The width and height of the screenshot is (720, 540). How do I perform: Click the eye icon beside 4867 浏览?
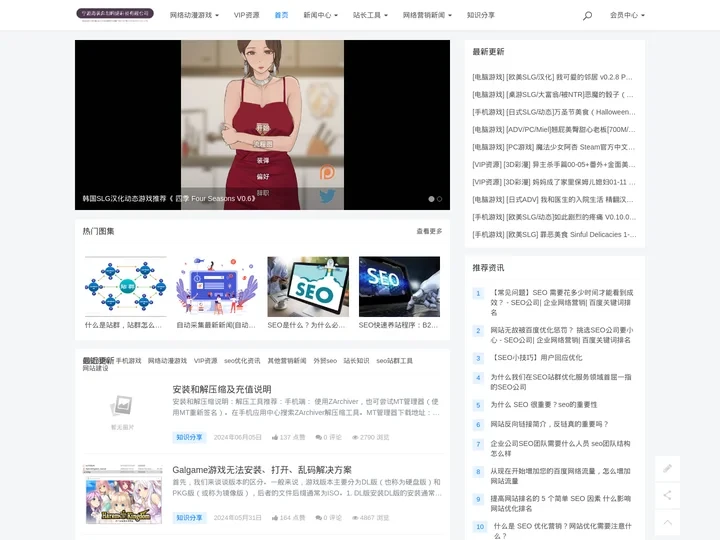(x=355, y=518)
